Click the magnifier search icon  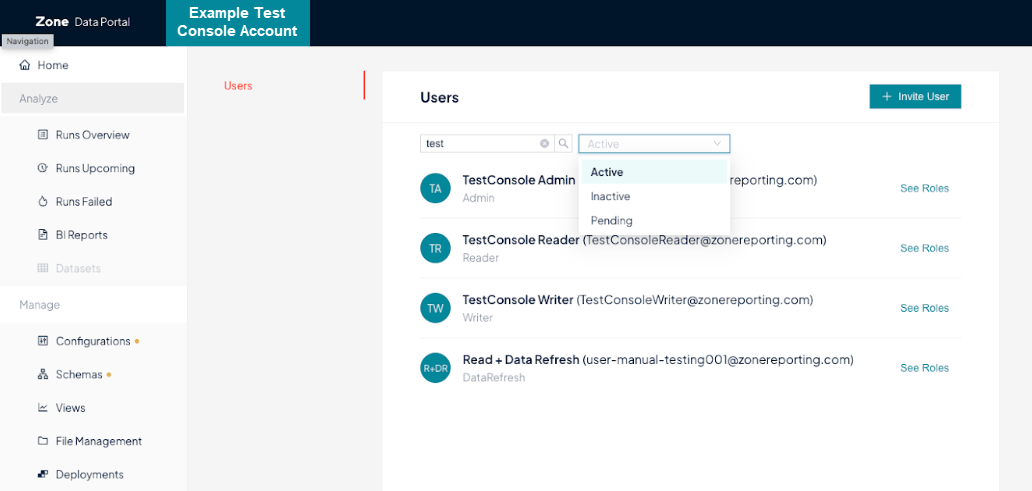[x=563, y=143]
